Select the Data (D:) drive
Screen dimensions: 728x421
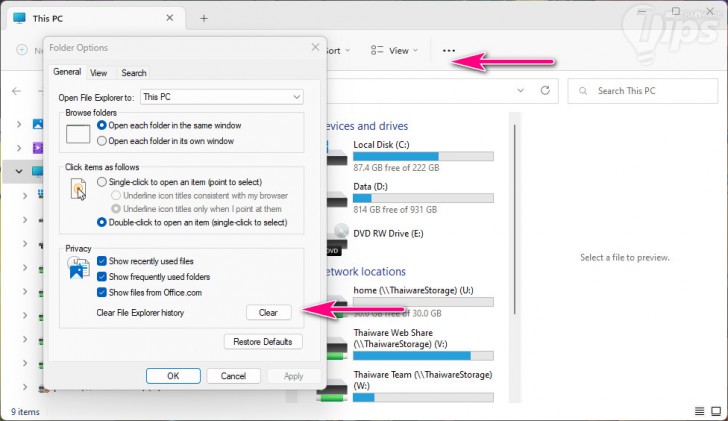(x=410, y=198)
